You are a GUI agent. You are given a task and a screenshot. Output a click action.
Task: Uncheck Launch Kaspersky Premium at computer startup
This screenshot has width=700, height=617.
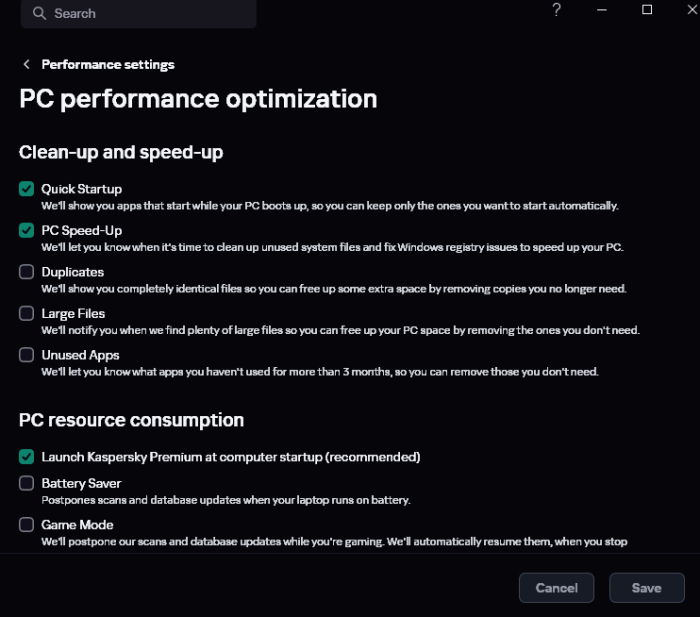tap(26, 457)
